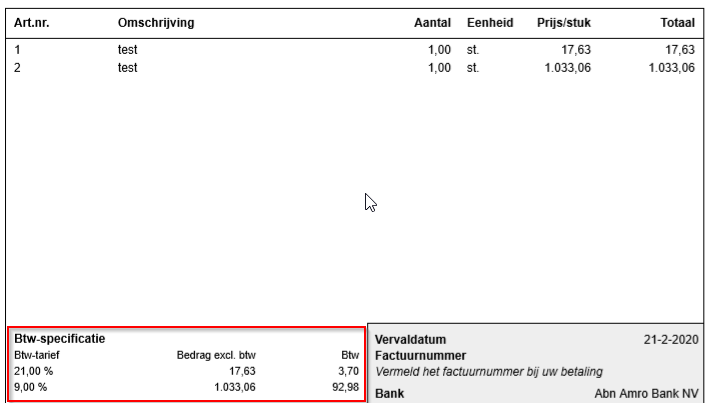Select the total 1.033,06 on line two
The height and width of the screenshot is (403, 707).
pos(672,68)
